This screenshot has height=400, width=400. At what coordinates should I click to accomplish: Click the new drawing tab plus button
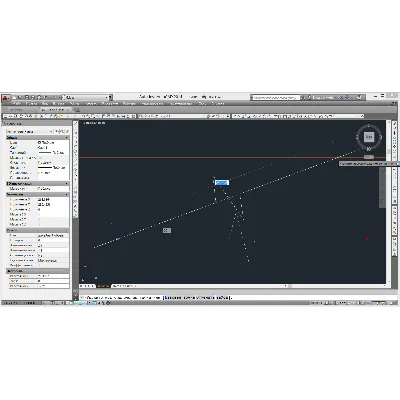77,110
